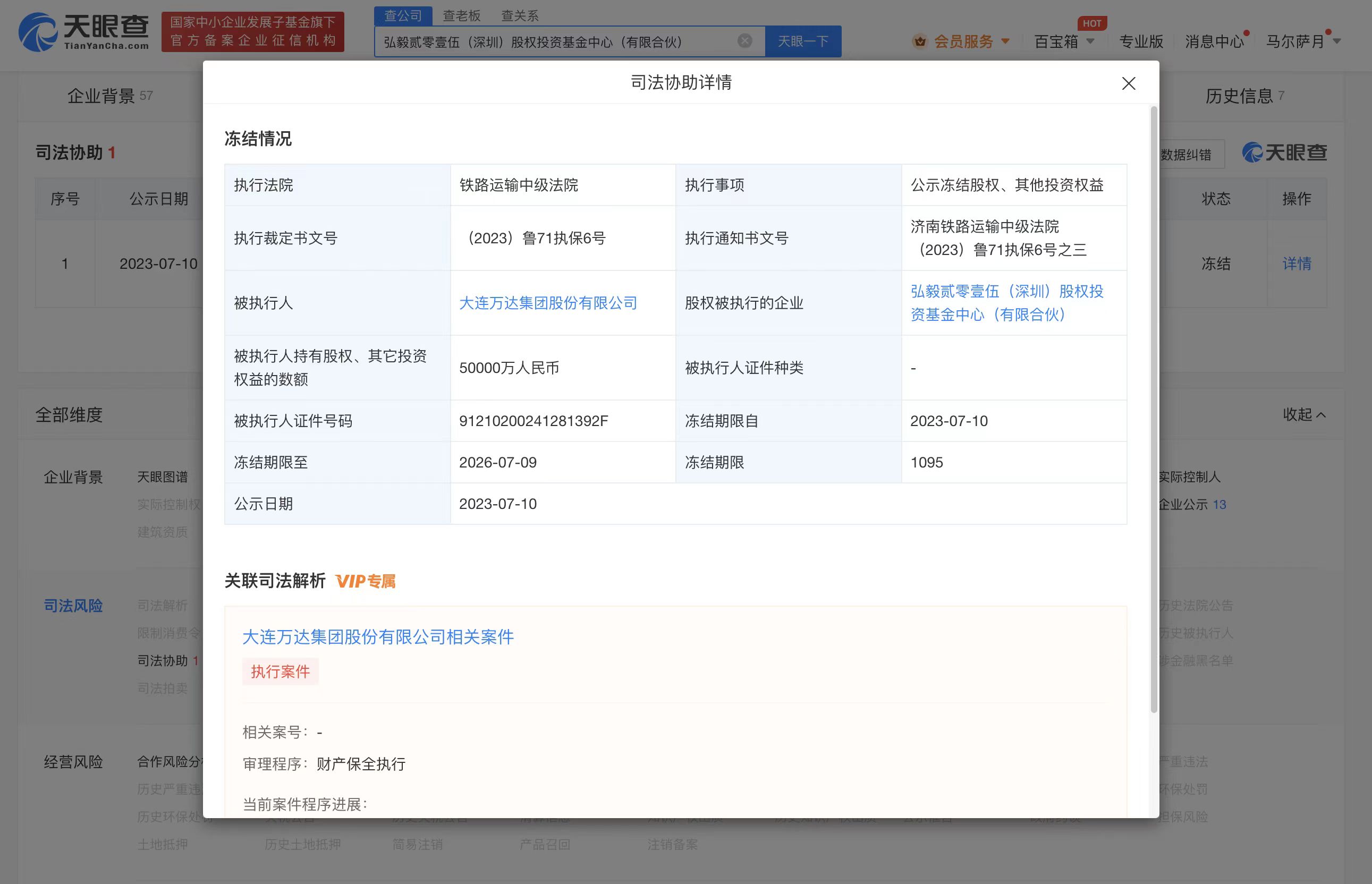
Task: Open the 专业版 link
Action: (x=1141, y=41)
